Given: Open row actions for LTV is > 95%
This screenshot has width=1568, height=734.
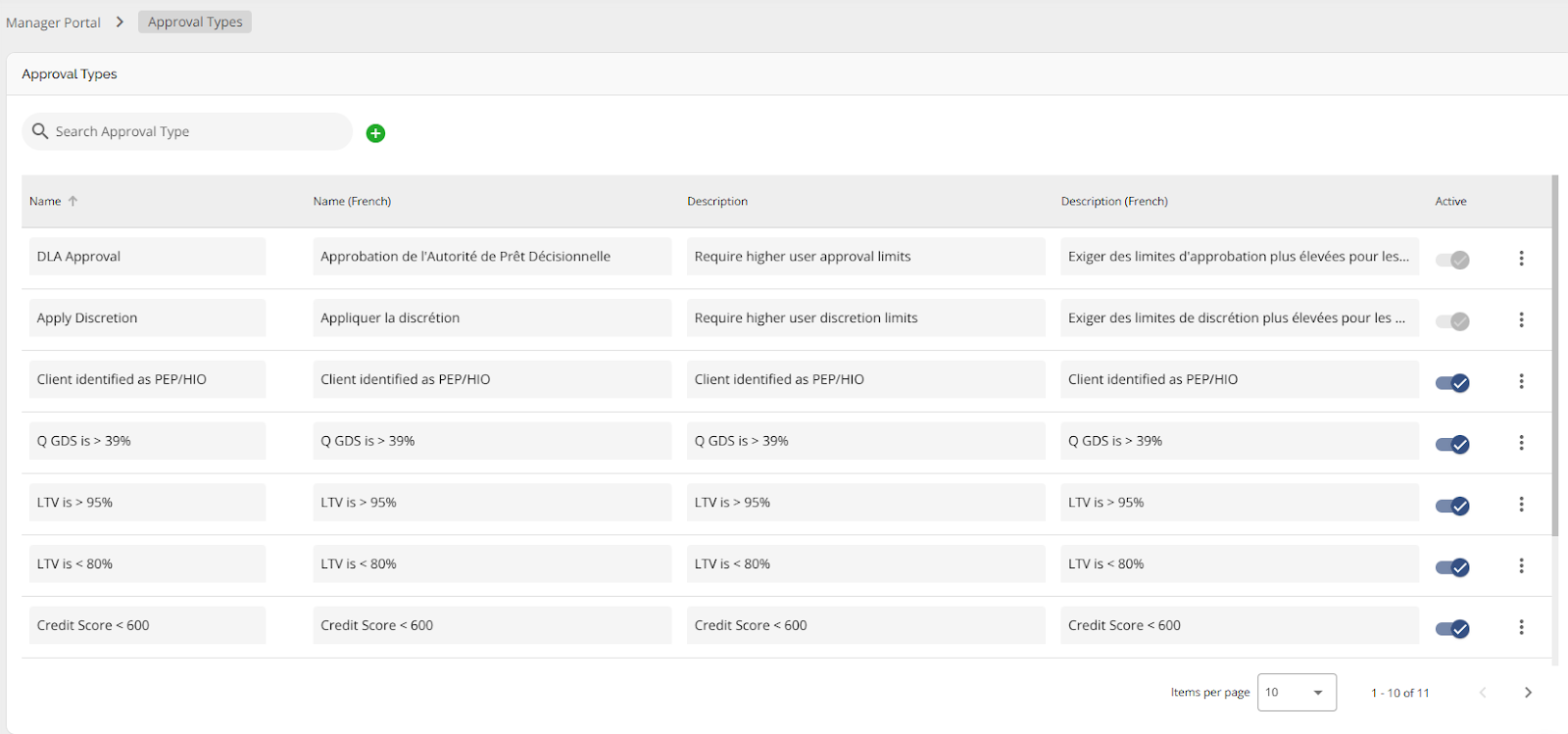Looking at the screenshot, I should [1521, 504].
